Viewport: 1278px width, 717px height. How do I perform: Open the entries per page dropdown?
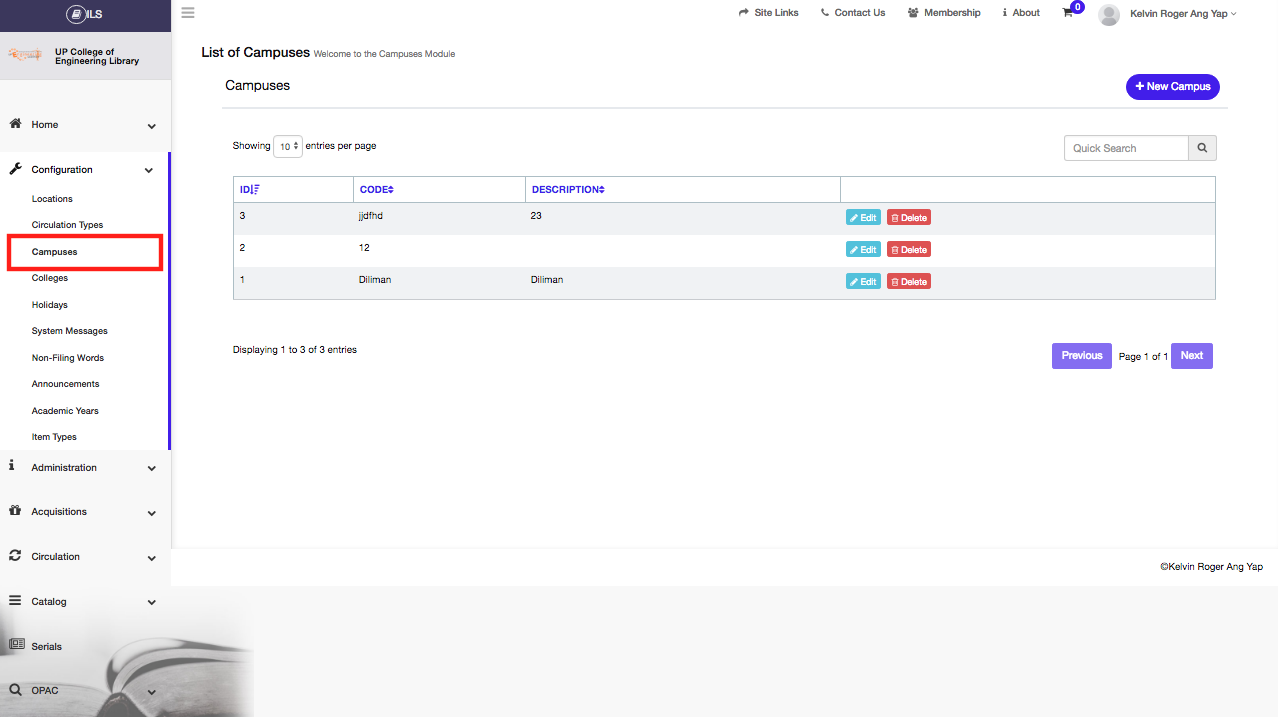tap(288, 146)
